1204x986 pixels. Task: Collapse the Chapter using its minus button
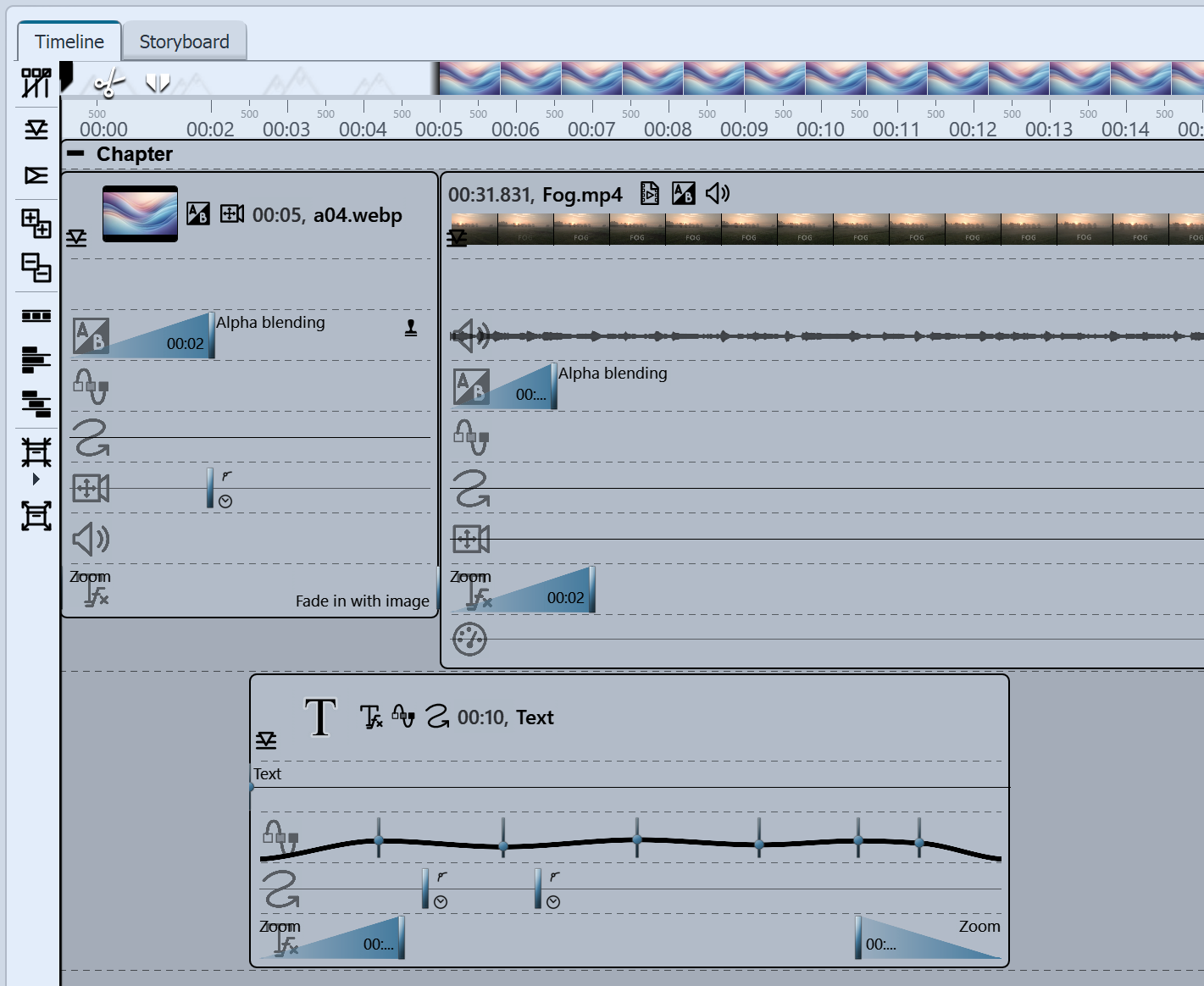coord(75,153)
